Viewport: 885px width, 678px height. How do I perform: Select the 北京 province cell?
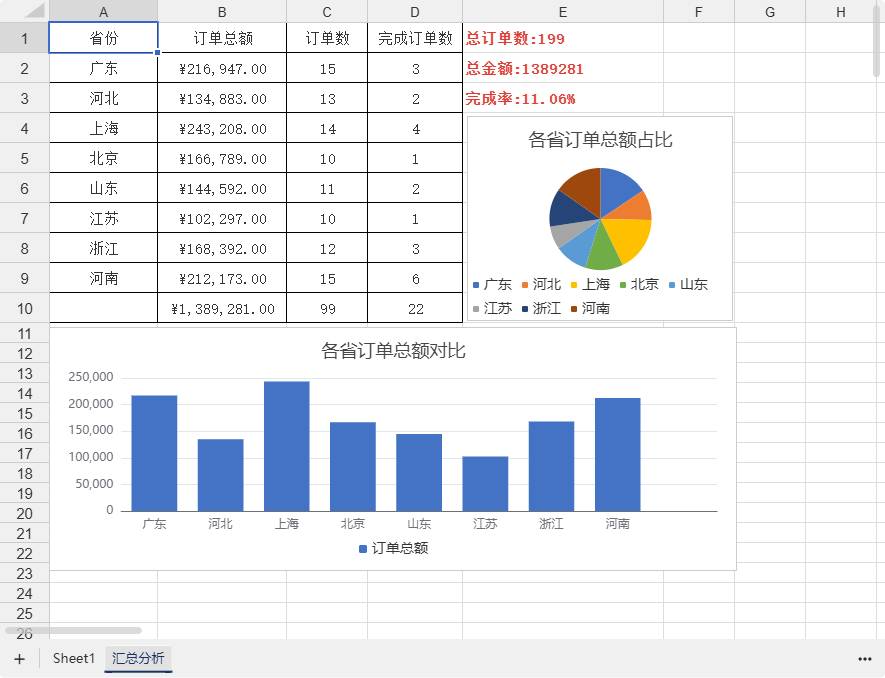point(103,158)
